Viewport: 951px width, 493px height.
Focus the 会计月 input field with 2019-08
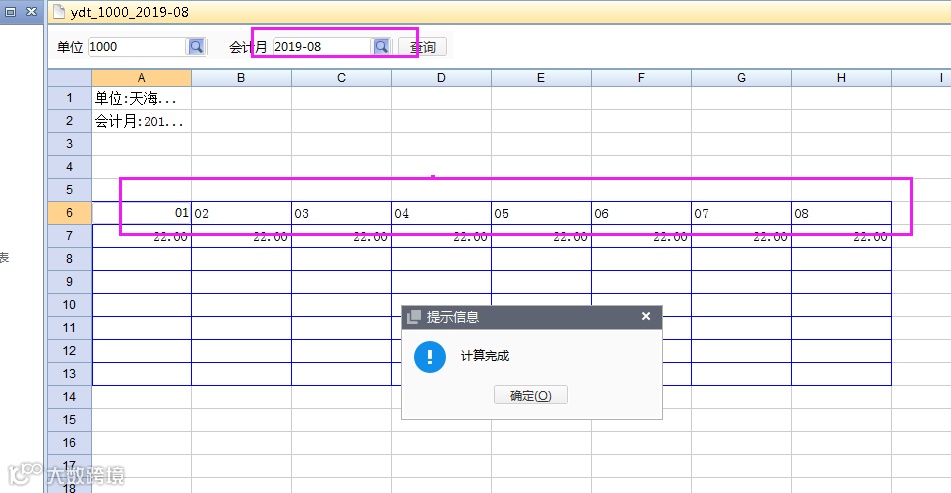pyautogui.click(x=322, y=47)
